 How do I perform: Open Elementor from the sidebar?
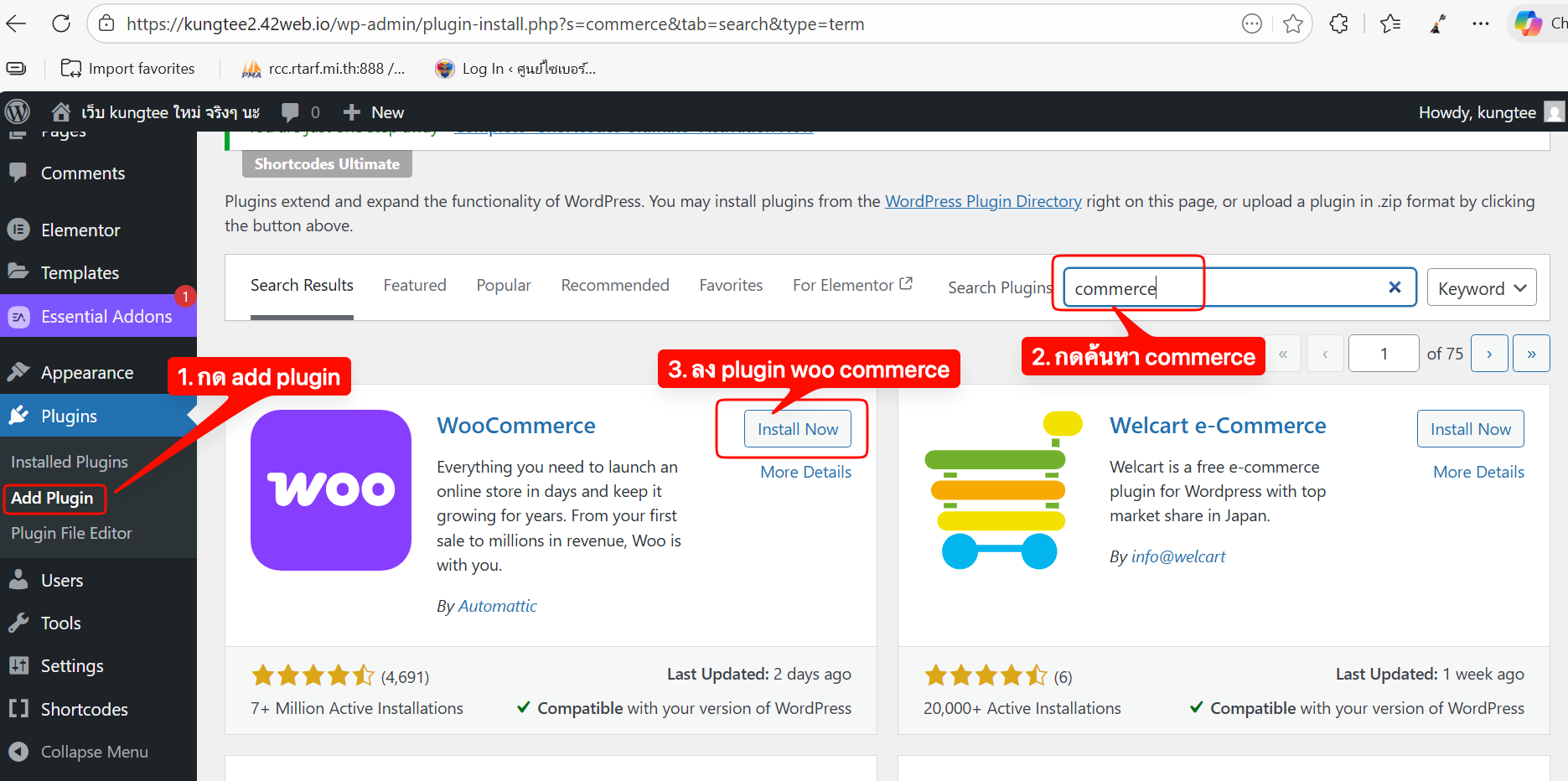tap(80, 230)
